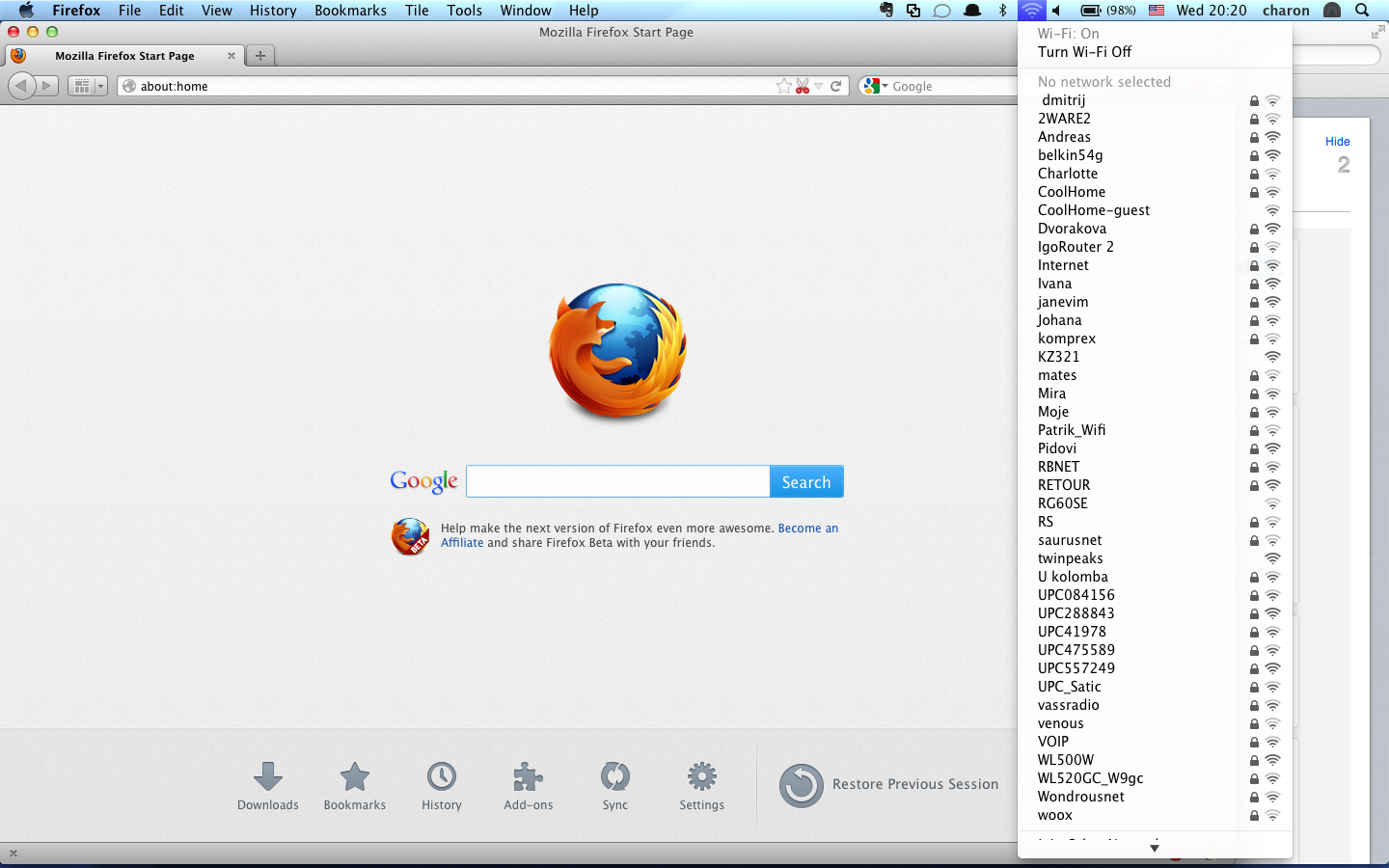1389x868 pixels.
Task: Click the reload page icon in address bar
Action: 836,86
